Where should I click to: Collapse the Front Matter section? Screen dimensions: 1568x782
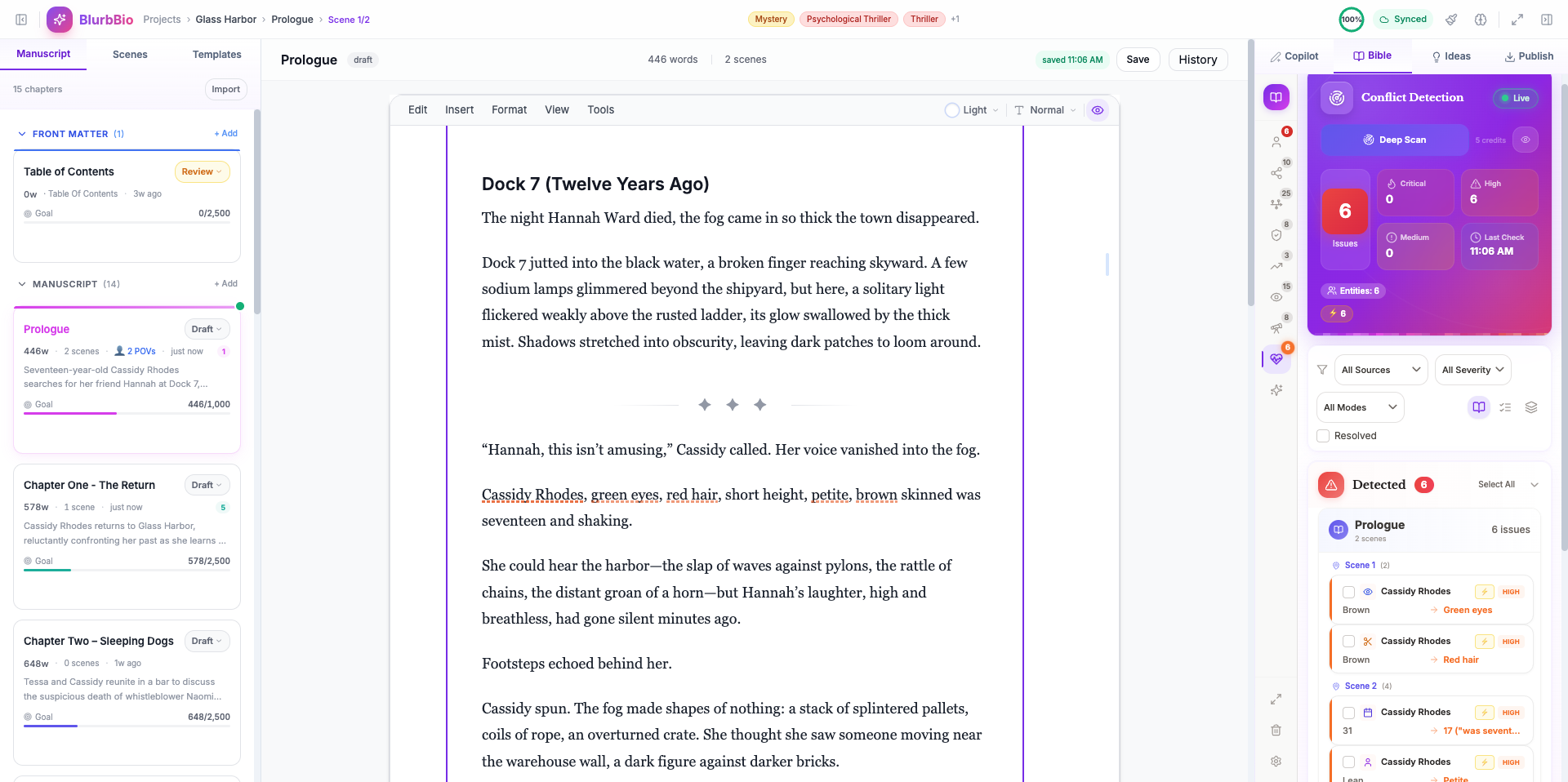20,133
